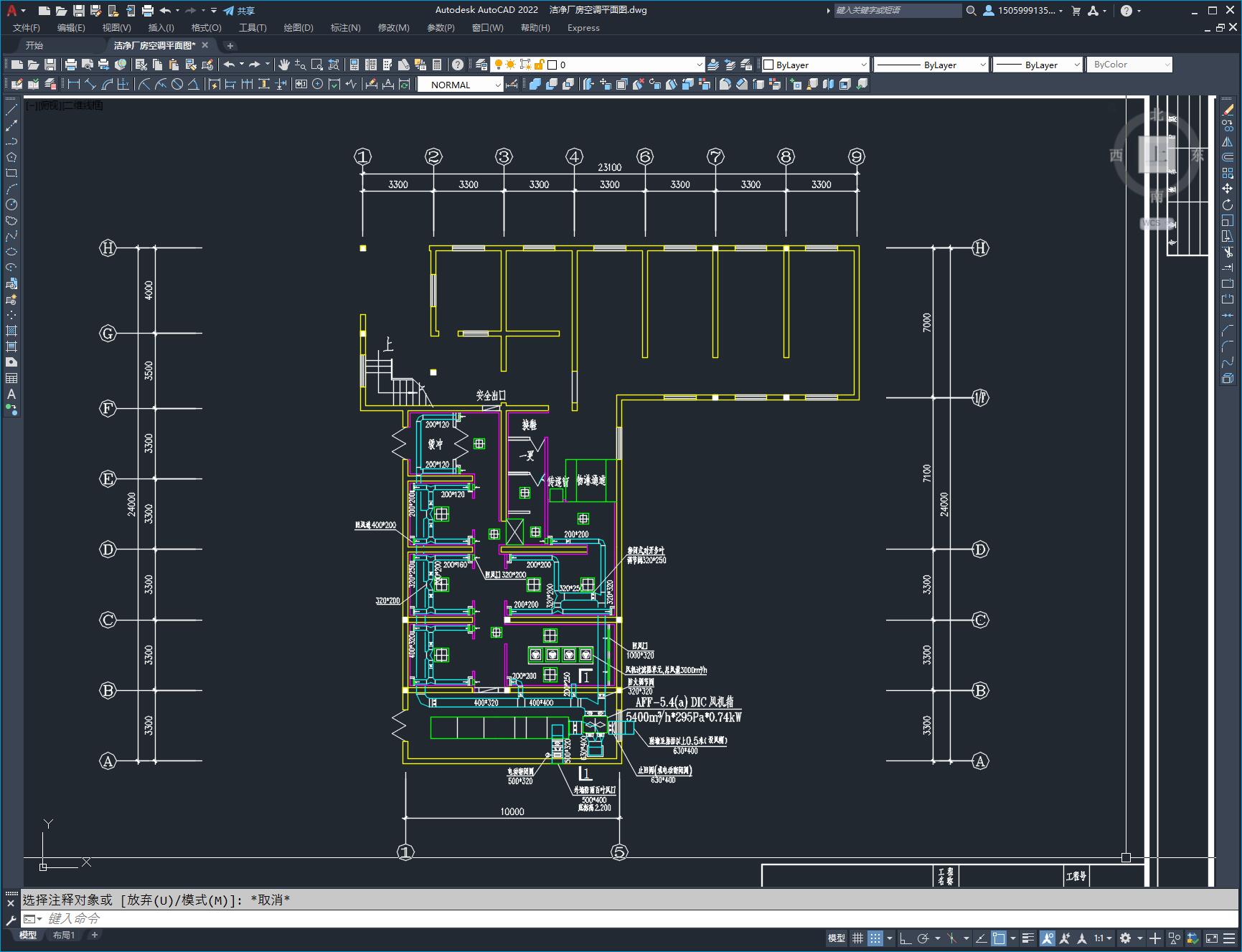Click the Save icon in the quick access bar
1242x952 pixels.
(79, 10)
